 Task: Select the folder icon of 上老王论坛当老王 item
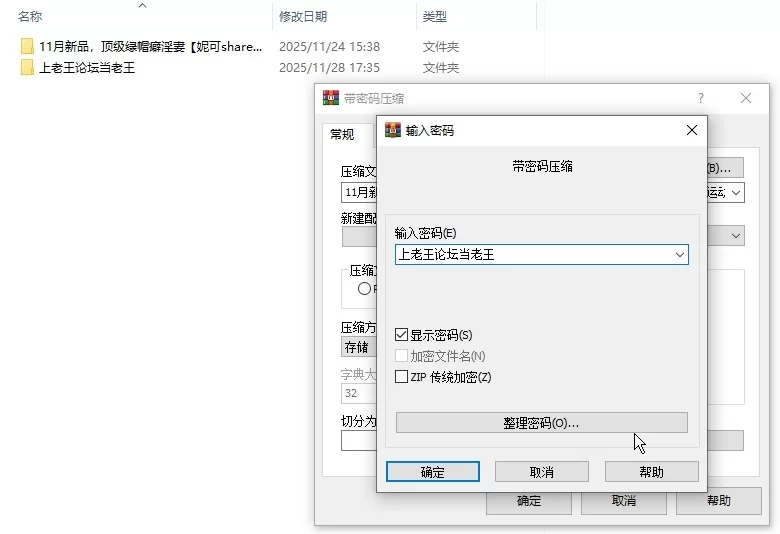pyautogui.click(x=27, y=67)
